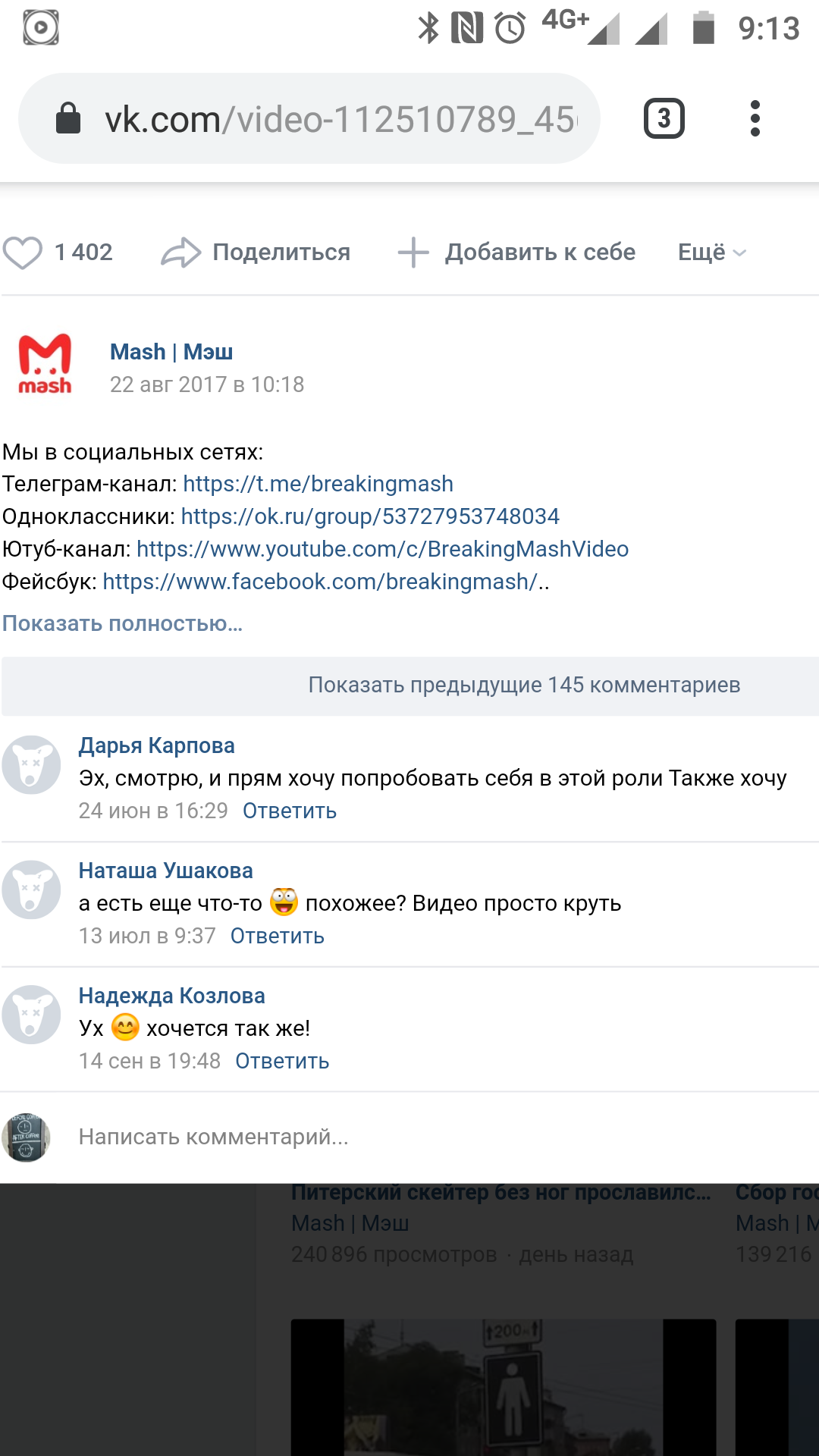The image size is (819, 1456).
Task: Tap the share arrow icon
Action: point(180,253)
